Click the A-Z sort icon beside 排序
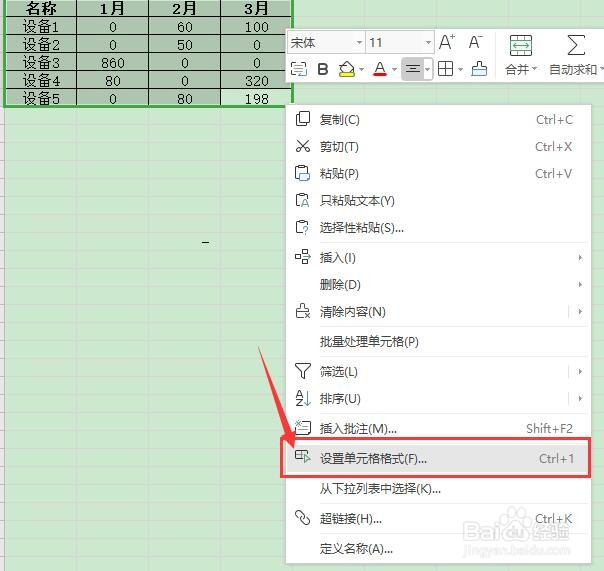This screenshot has width=604, height=571. tap(302, 398)
